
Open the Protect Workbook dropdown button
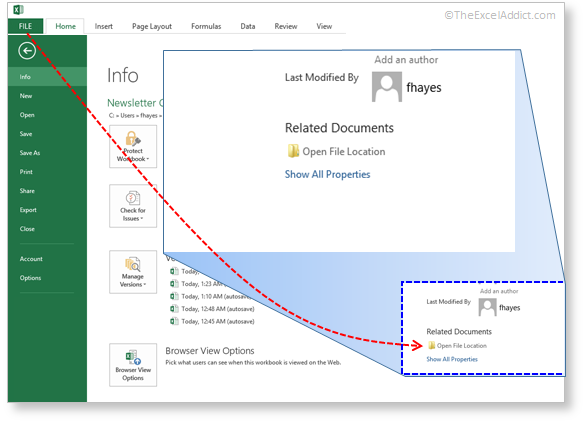tap(133, 147)
